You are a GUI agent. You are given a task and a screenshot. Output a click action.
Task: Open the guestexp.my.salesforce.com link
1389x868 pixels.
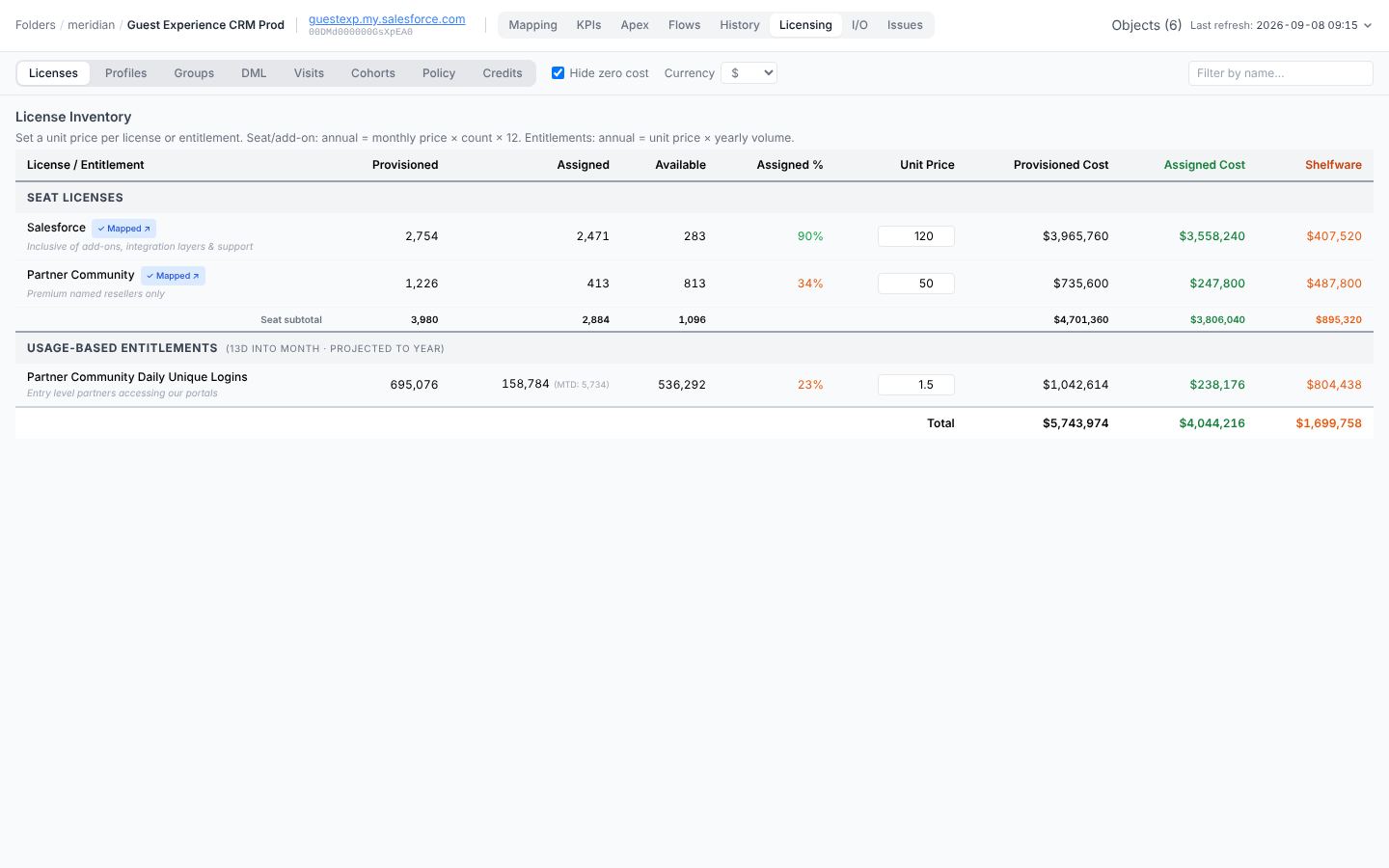[387, 19]
